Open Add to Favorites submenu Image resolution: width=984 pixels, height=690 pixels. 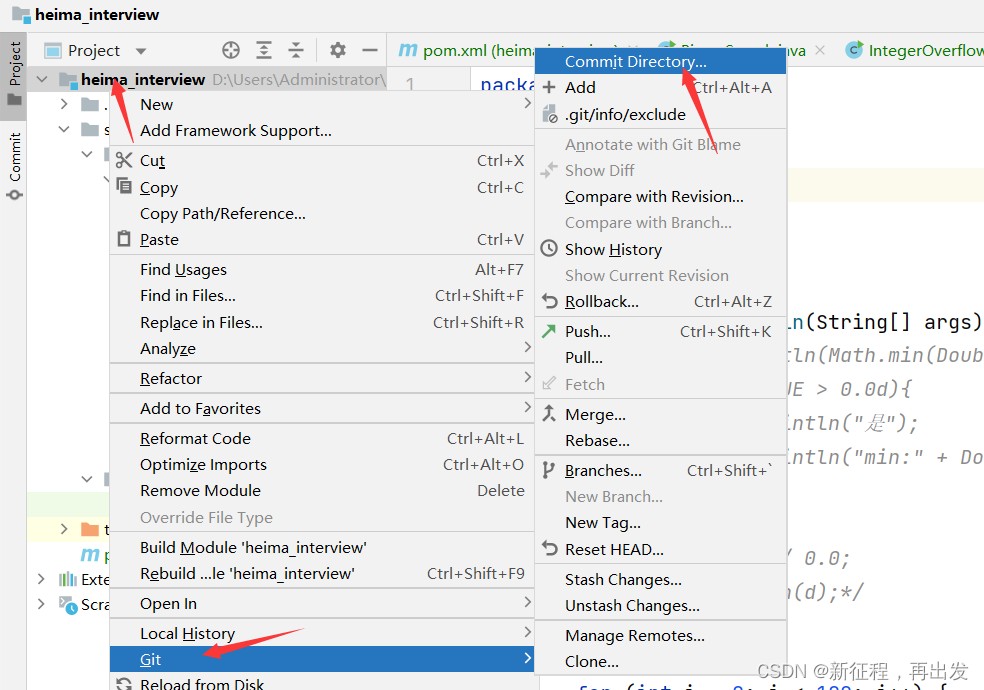[x=322, y=408]
